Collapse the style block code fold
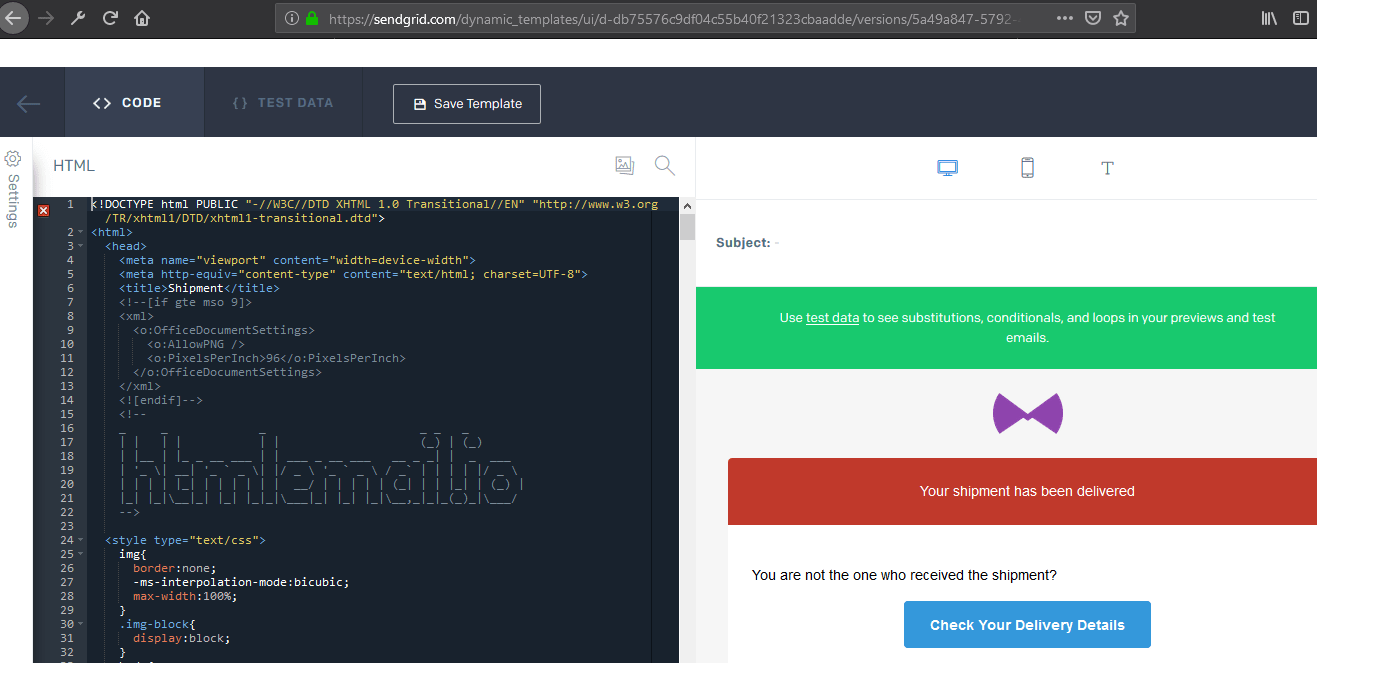This screenshot has height=684, width=1388. click(78, 539)
